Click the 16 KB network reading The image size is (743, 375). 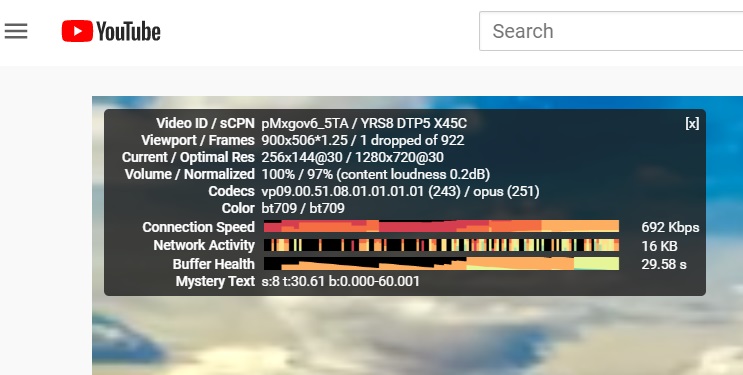coord(659,246)
